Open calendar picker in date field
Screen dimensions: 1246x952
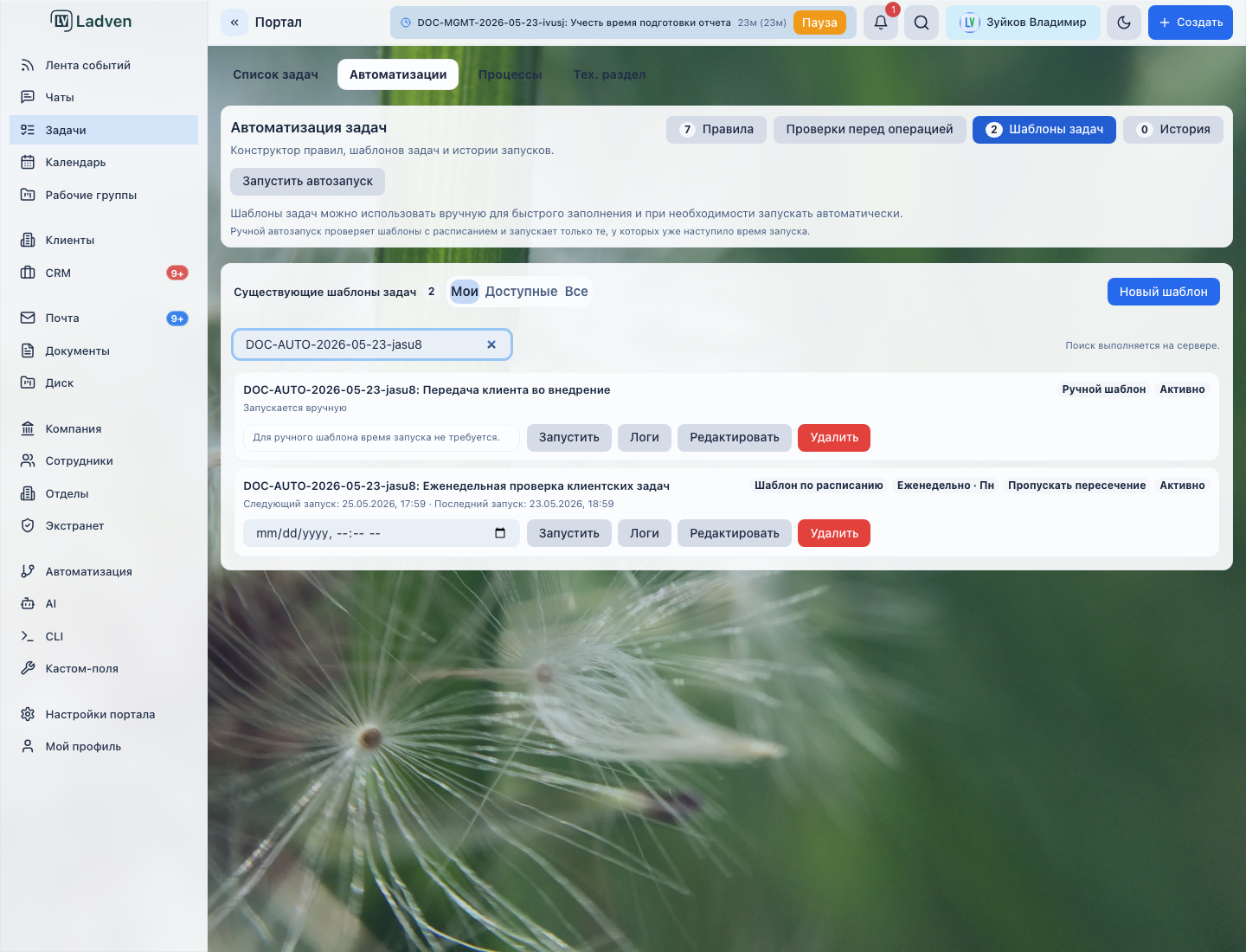[500, 533]
